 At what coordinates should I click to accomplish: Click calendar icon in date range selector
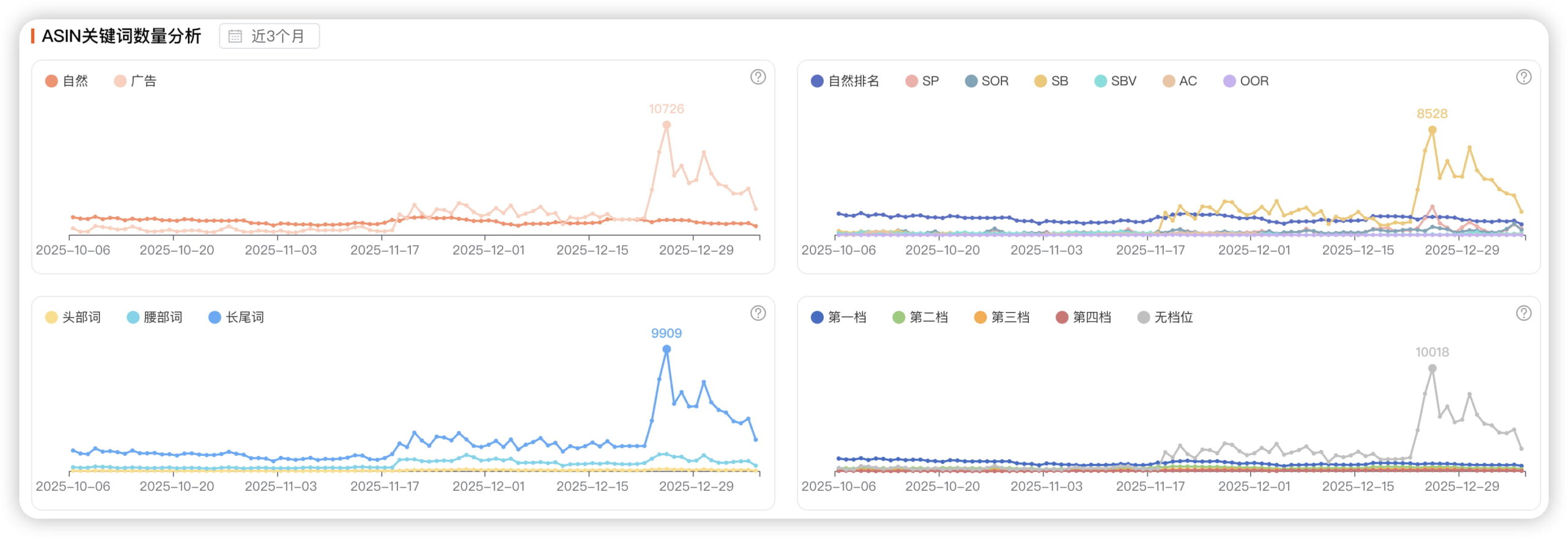(235, 36)
